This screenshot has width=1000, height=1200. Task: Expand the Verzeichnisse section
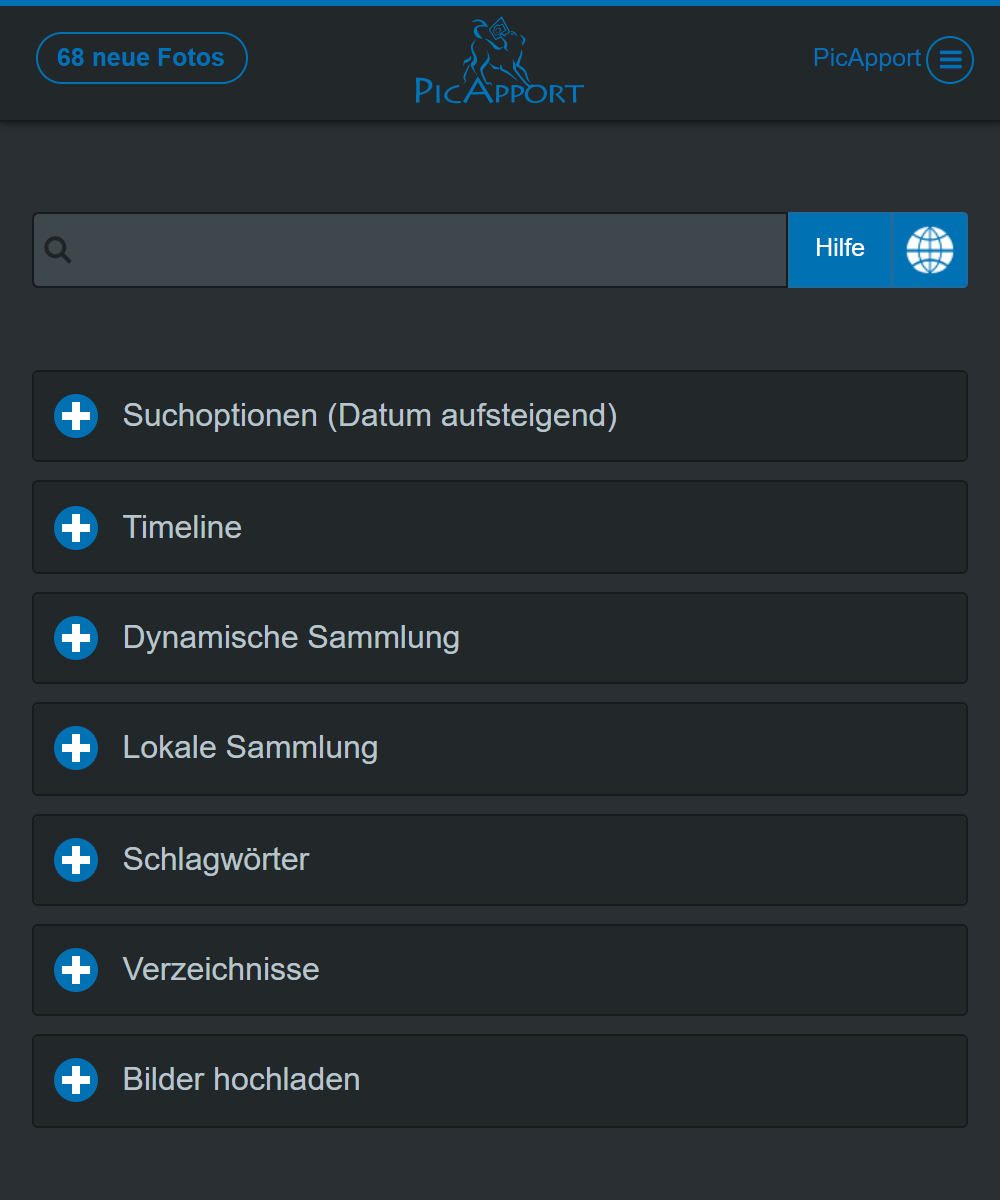tap(221, 969)
